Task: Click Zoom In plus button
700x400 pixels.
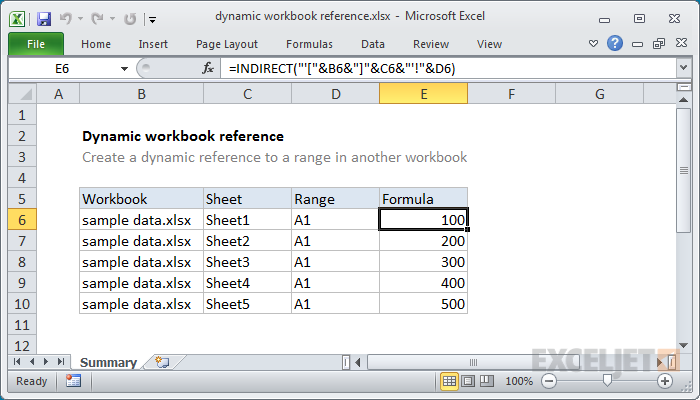Action: click(x=665, y=381)
